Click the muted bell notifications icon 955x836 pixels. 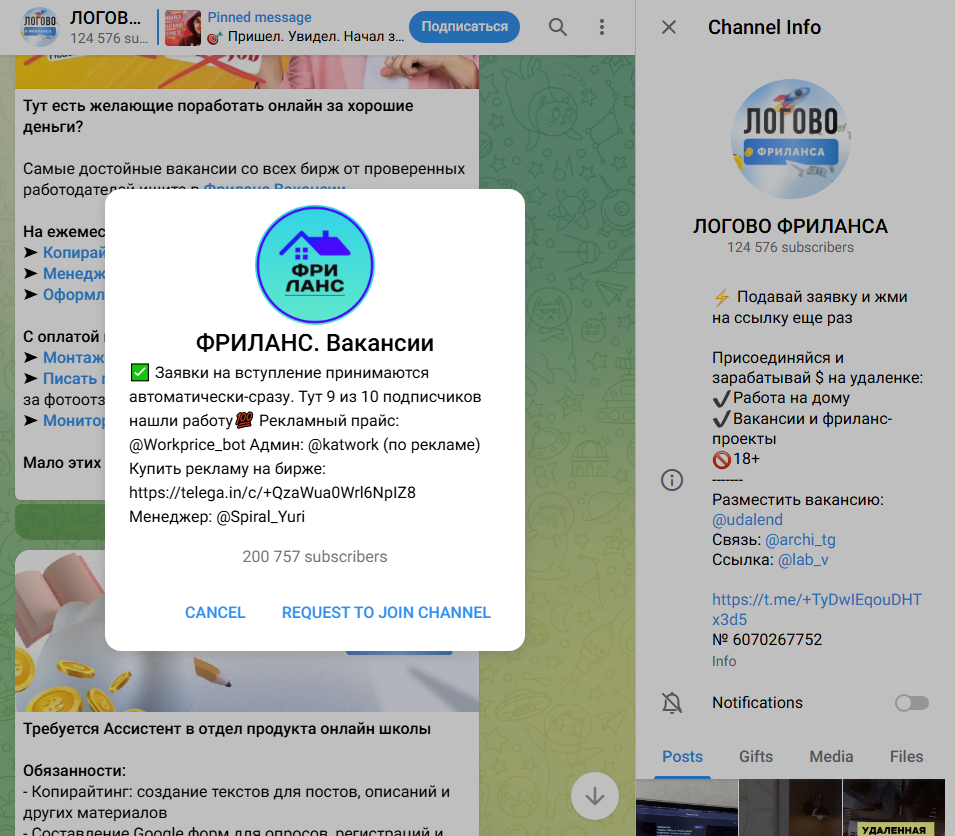tap(672, 703)
